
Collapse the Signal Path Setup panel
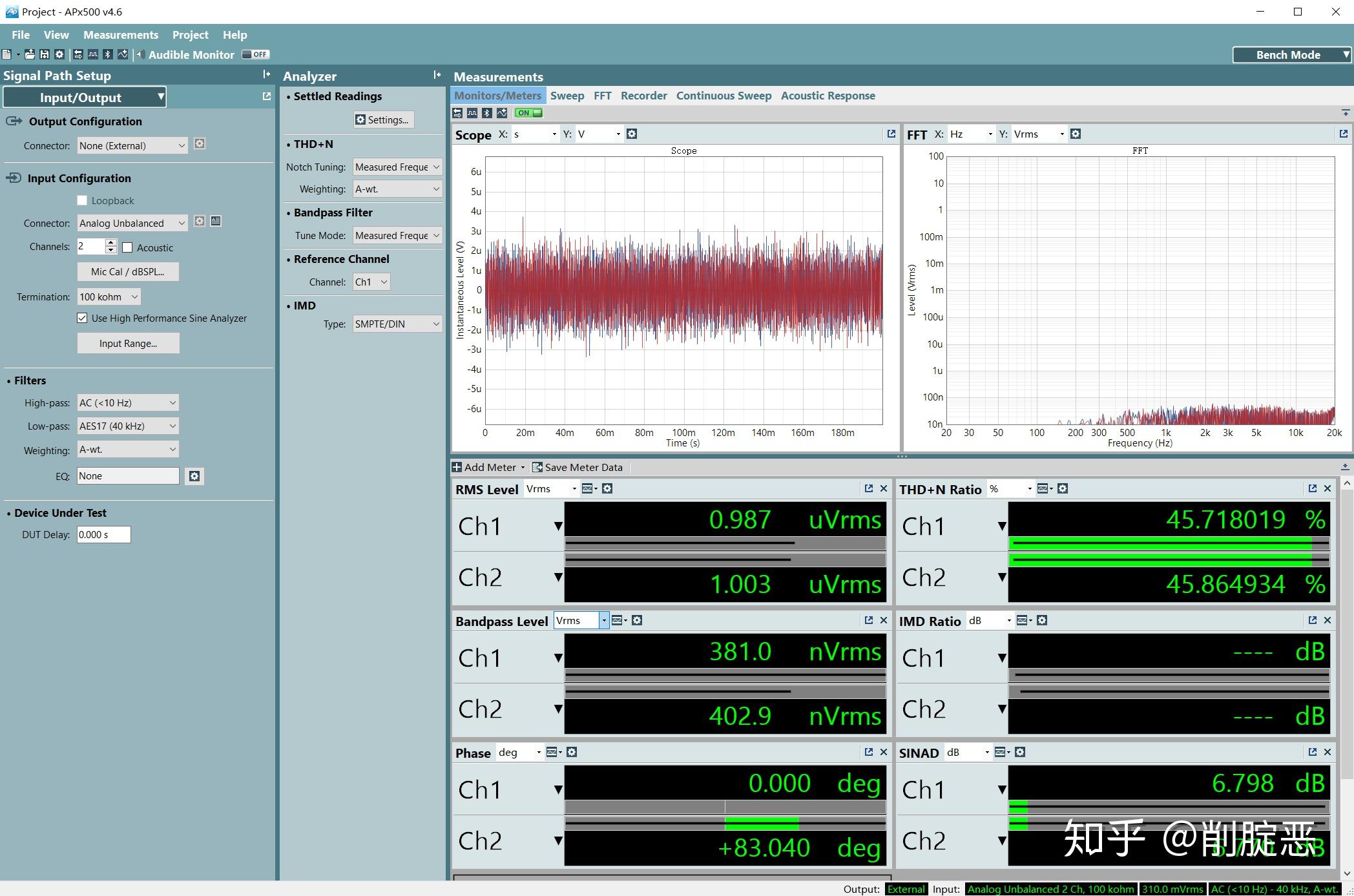(266, 75)
